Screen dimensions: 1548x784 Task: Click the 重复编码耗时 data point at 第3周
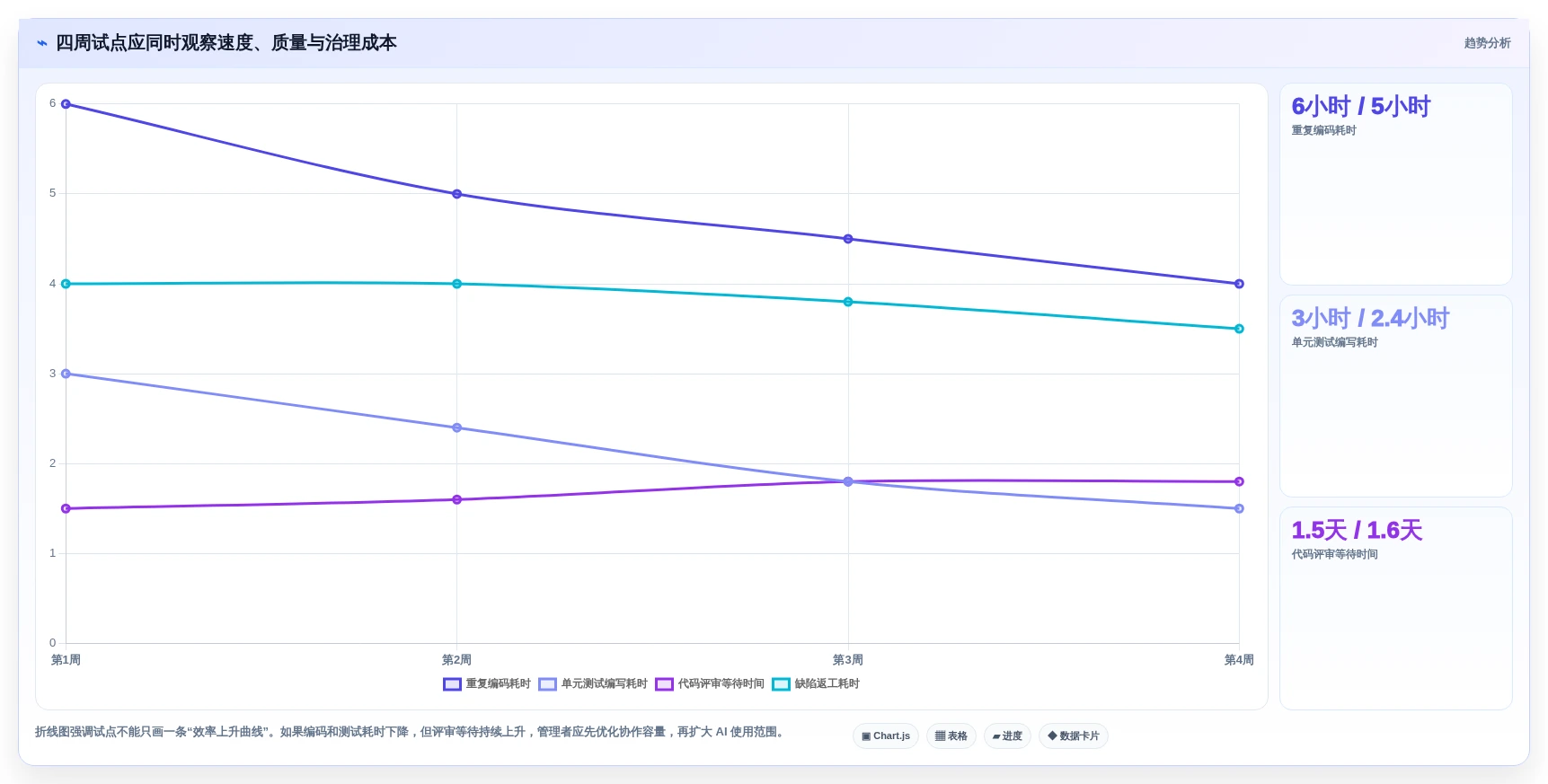[x=848, y=239]
